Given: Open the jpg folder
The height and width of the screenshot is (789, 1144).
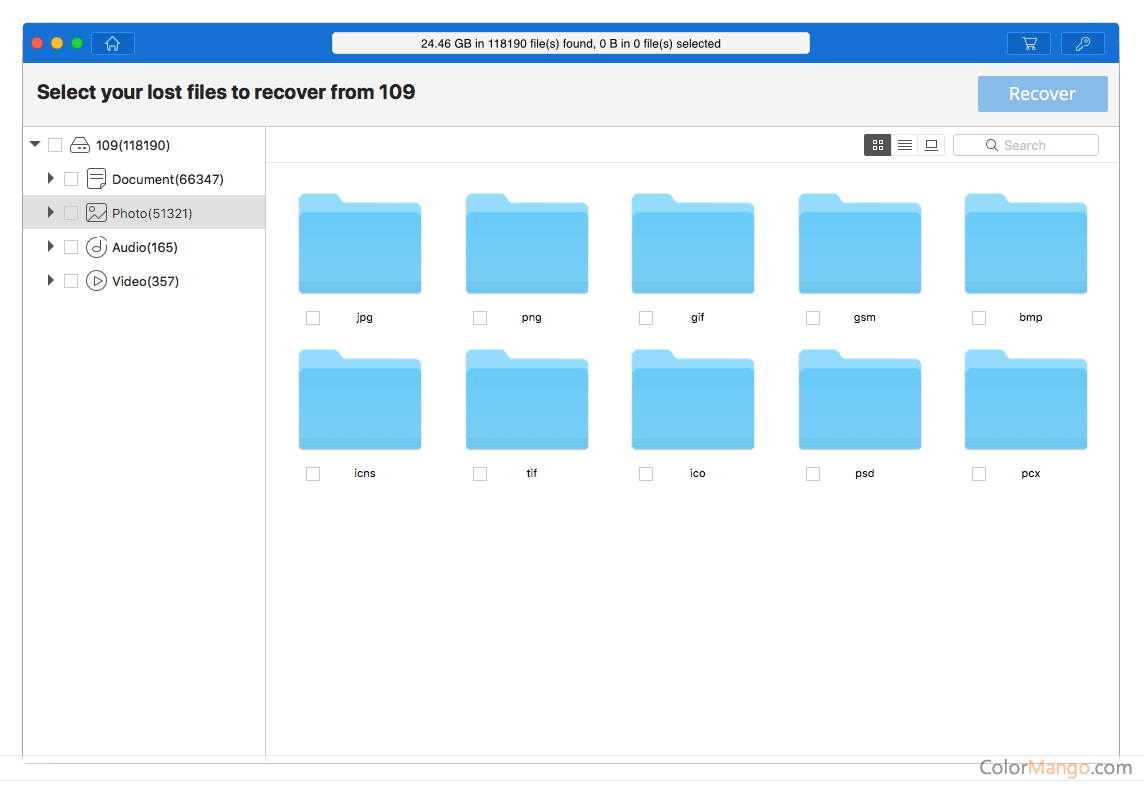Looking at the screenshot, I should [x=360, y=245].
